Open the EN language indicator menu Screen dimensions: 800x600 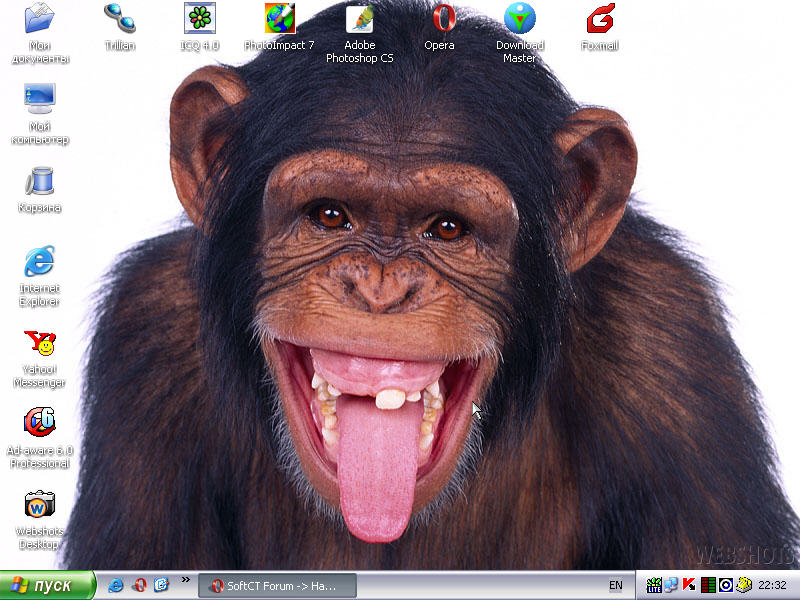click(616, 586)
